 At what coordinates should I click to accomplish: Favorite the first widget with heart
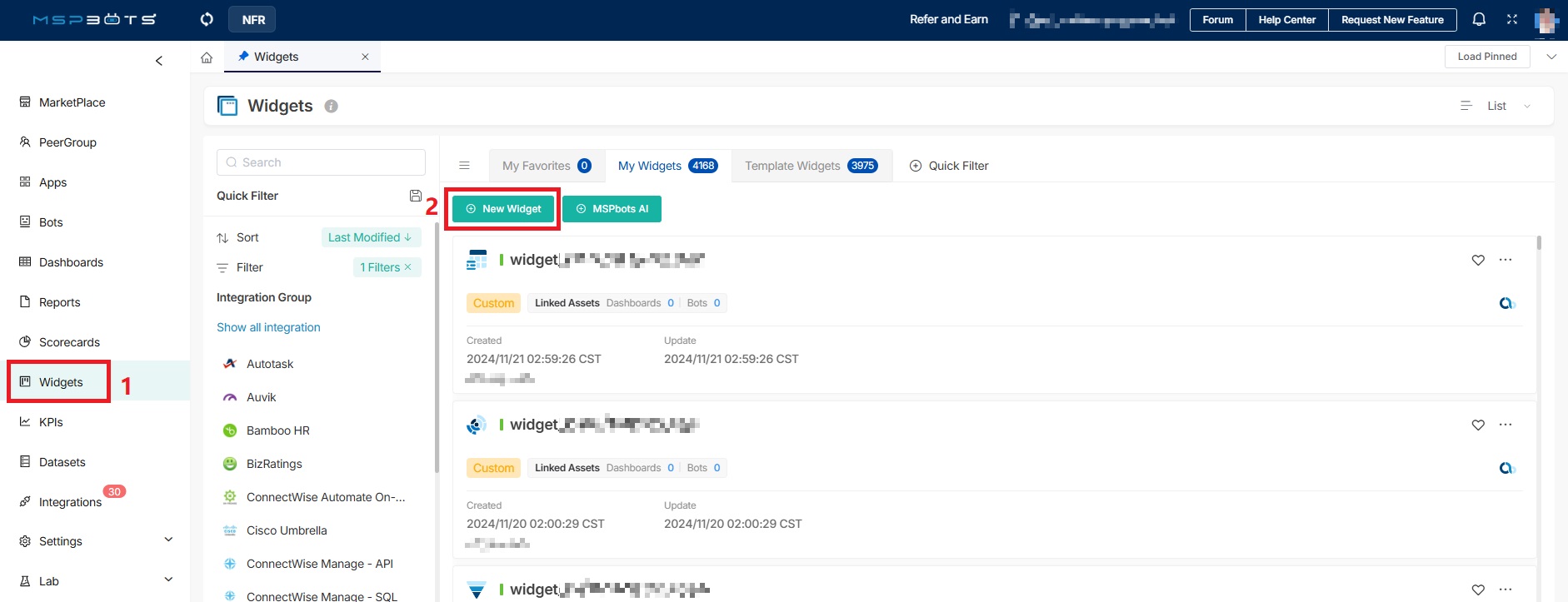point(1478,260)
